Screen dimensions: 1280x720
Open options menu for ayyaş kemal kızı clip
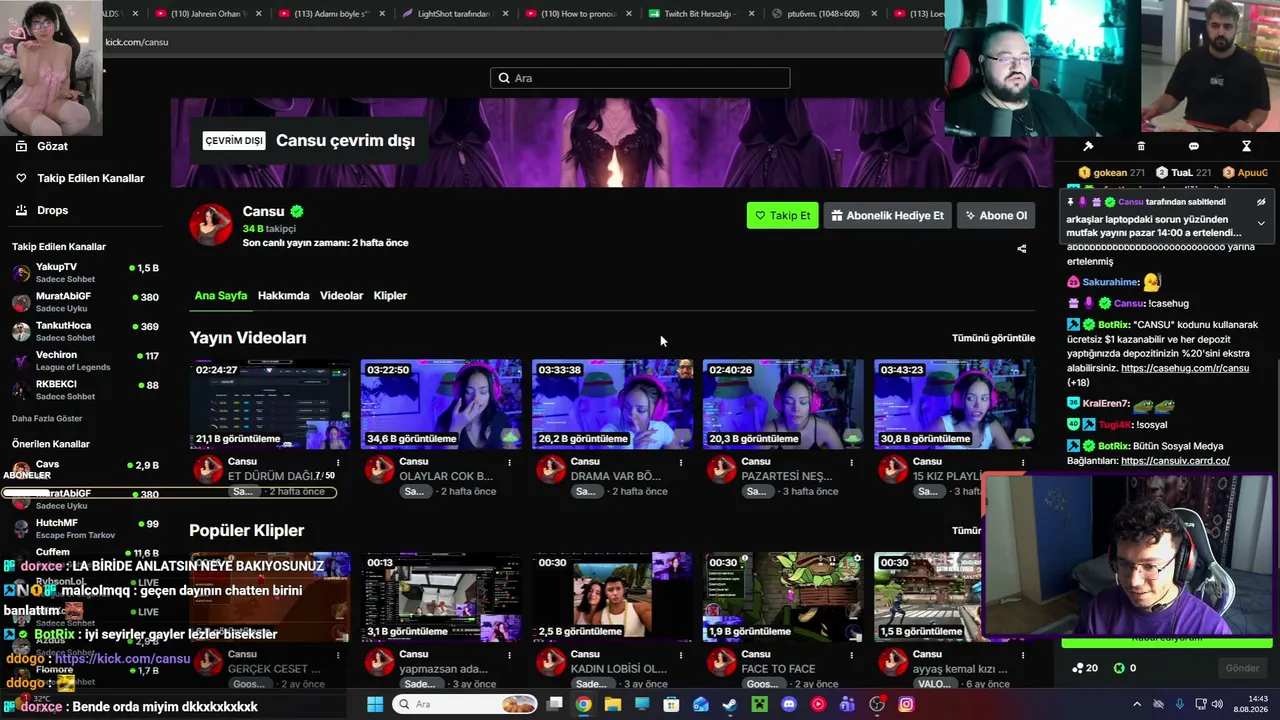(1022, 655)
